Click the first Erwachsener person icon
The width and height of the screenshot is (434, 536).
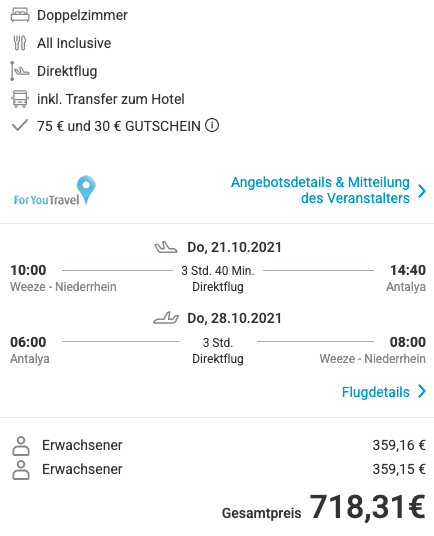tap(21, 446)
